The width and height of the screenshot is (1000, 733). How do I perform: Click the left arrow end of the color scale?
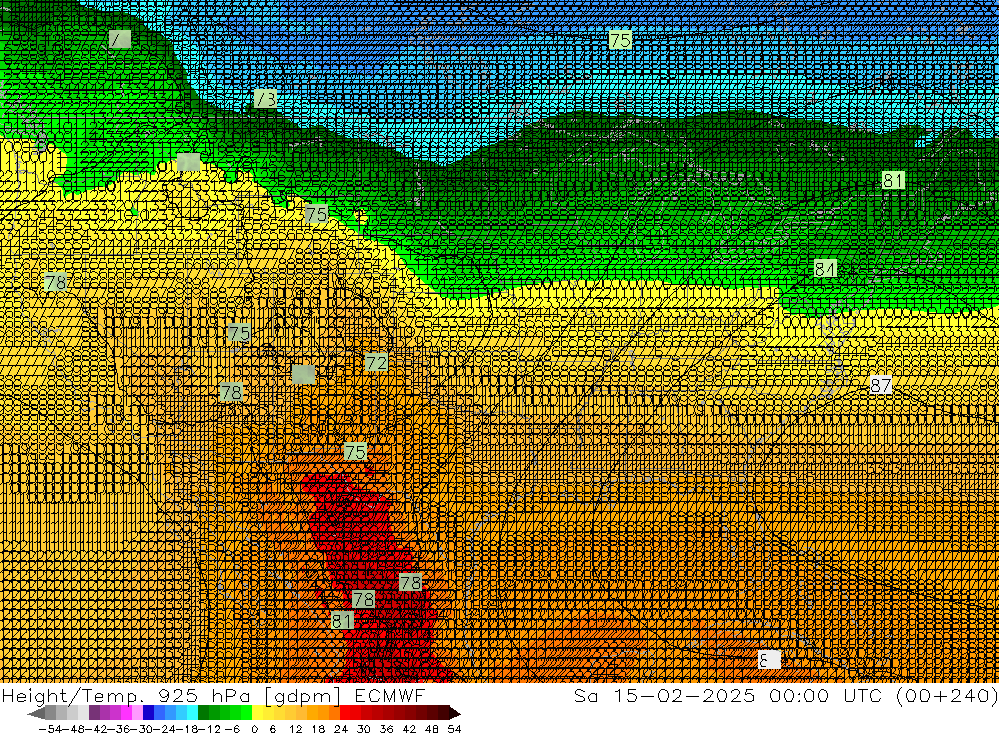coord(36,713)
